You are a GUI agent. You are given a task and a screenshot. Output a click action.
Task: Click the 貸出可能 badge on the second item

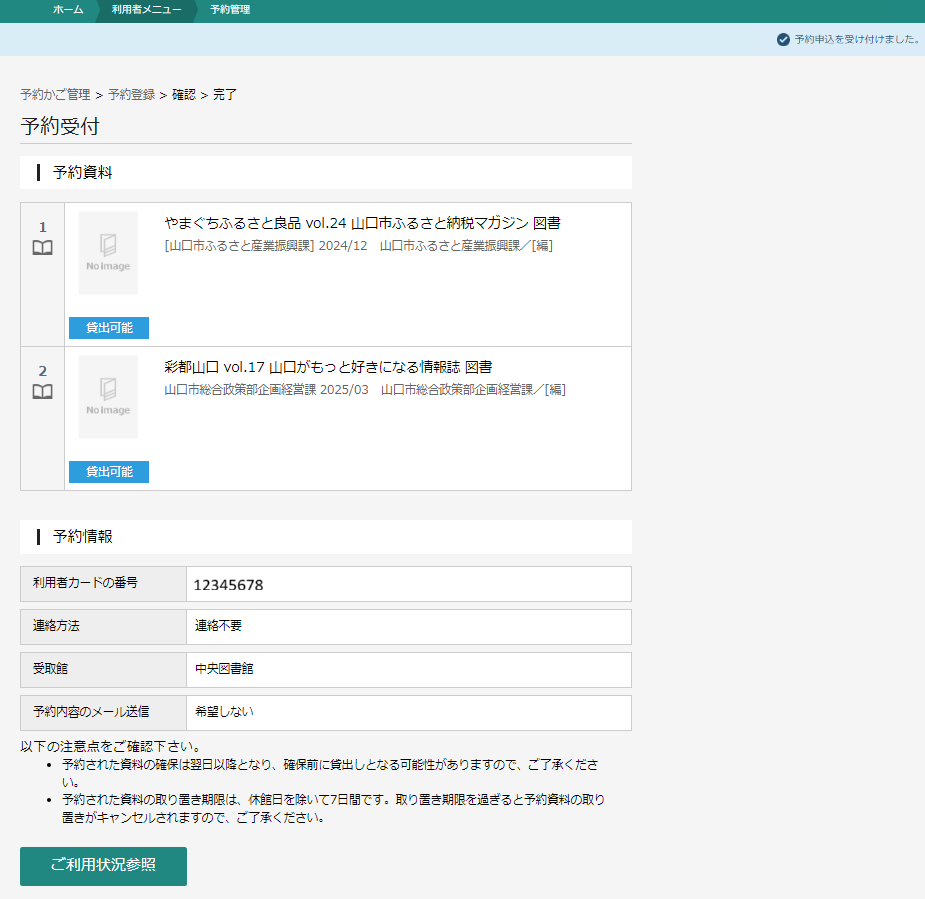[109, 472]
